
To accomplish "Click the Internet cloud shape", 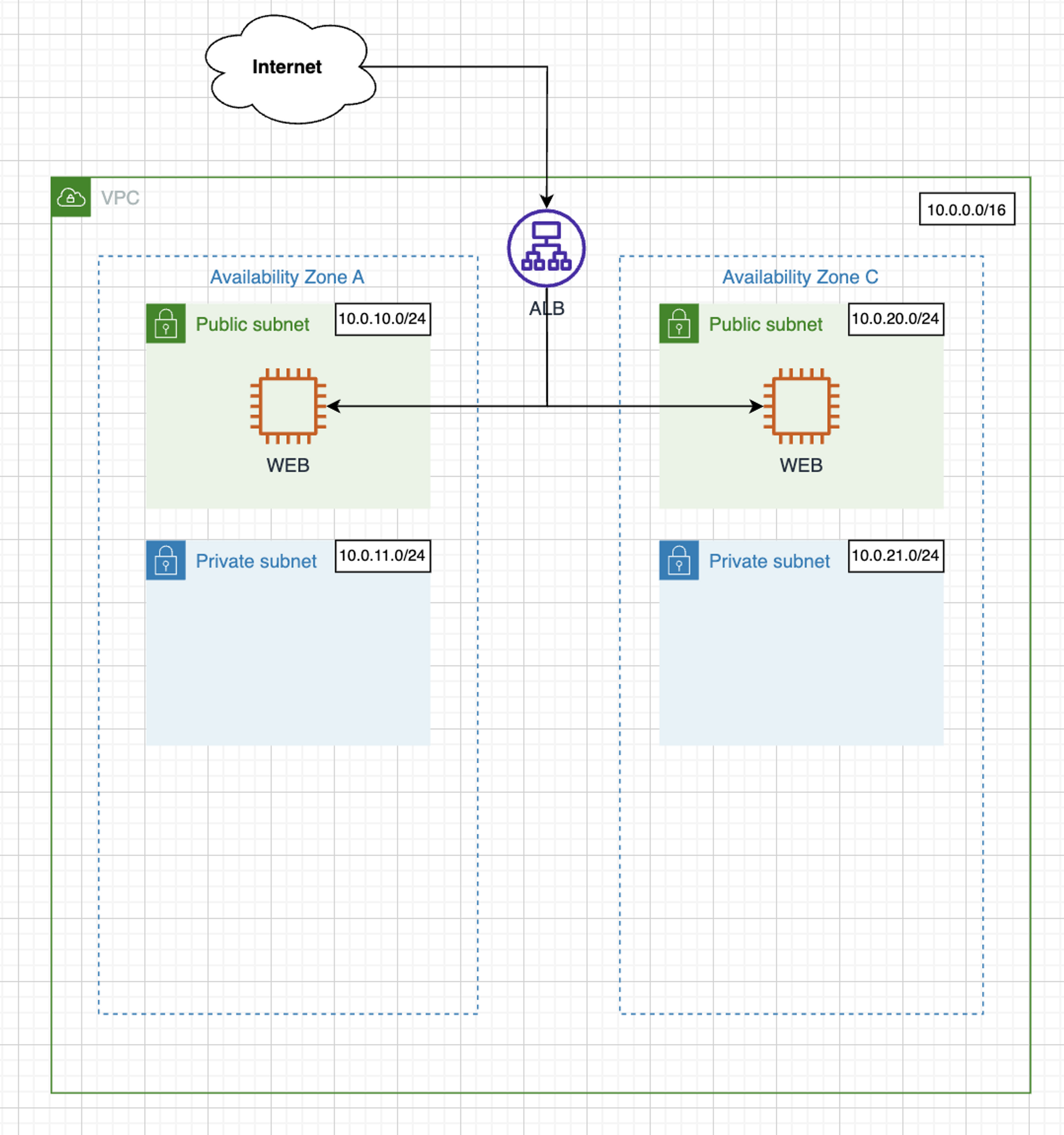I will pos(287,68).
